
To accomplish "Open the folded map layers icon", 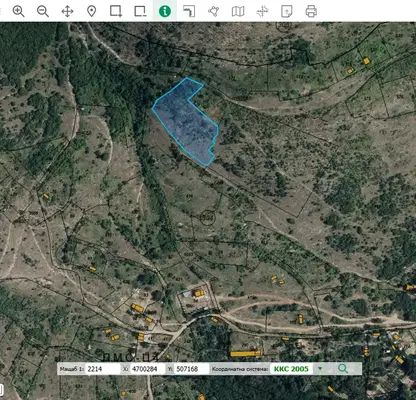I will coord(238,11).
